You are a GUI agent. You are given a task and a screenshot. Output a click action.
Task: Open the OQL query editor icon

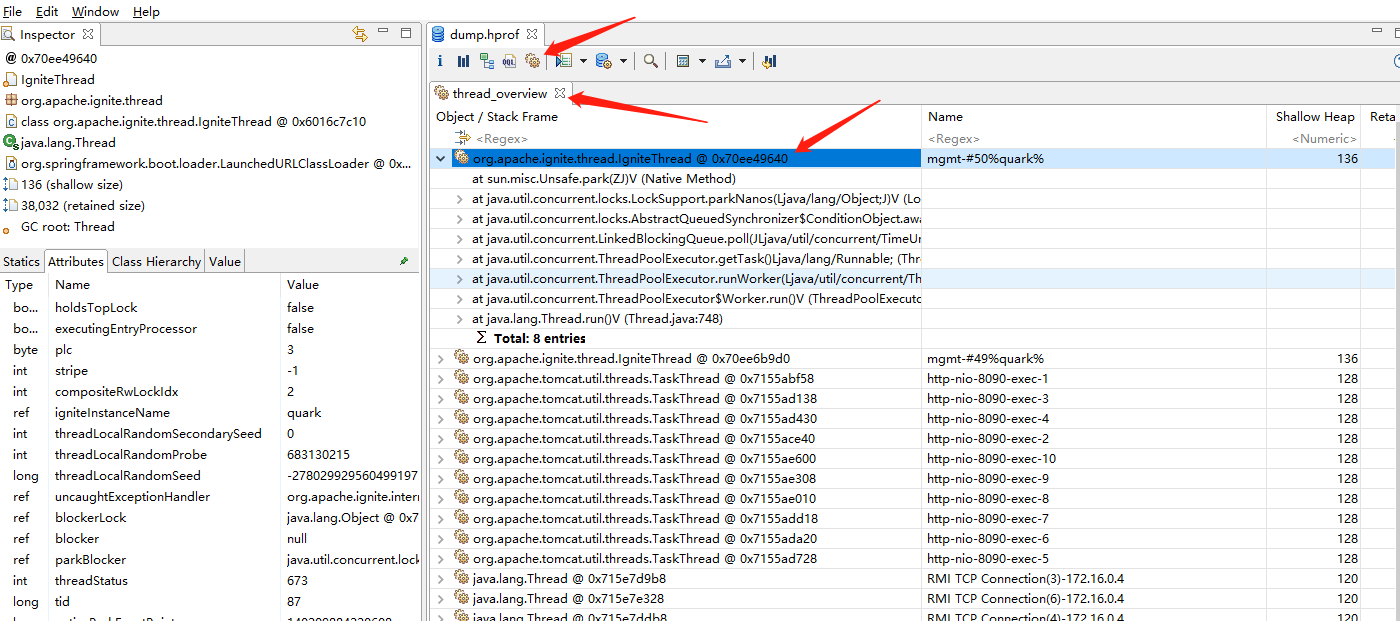tap(510, 61)
